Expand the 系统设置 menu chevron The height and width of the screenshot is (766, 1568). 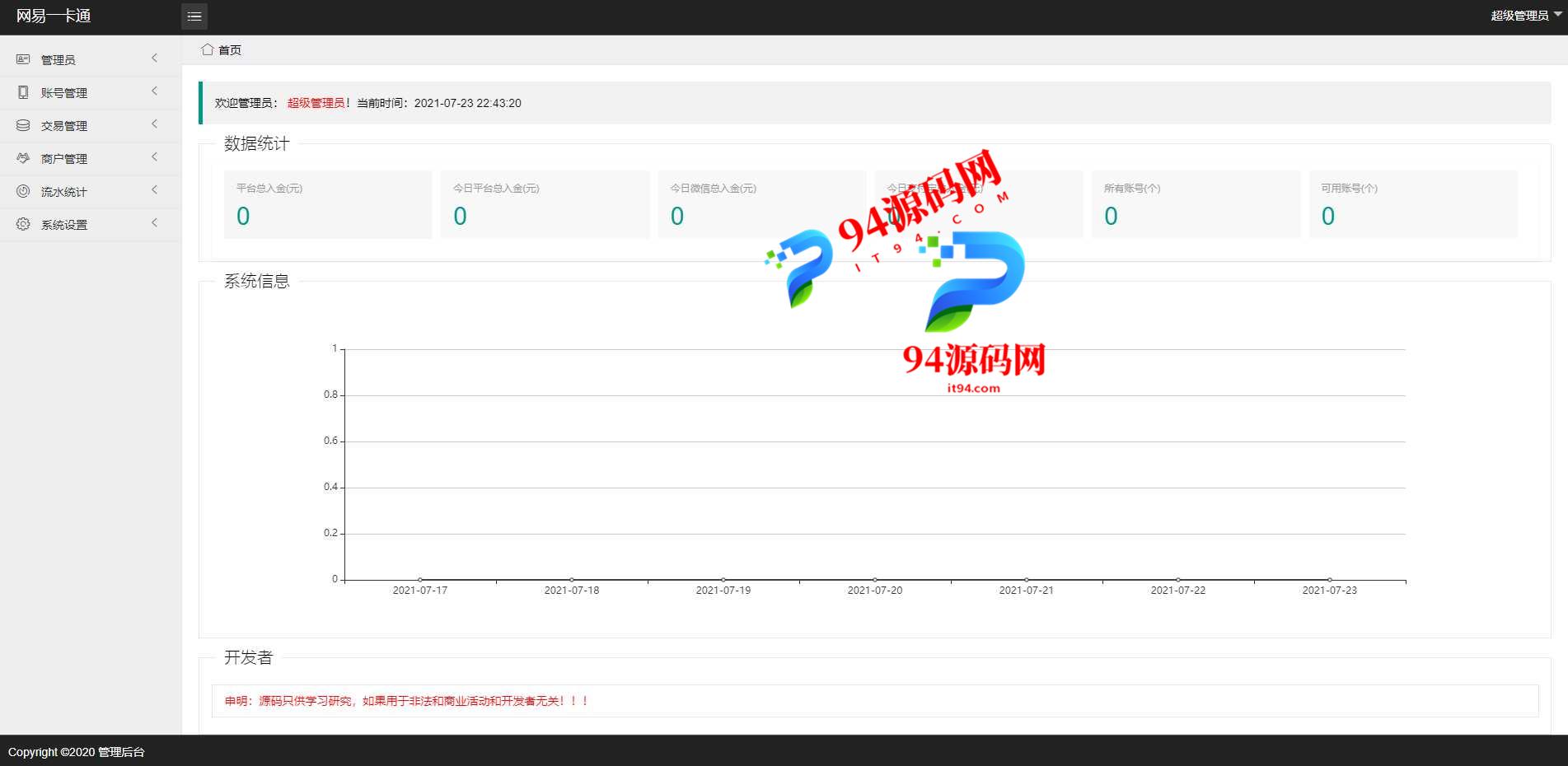[154, 223]
